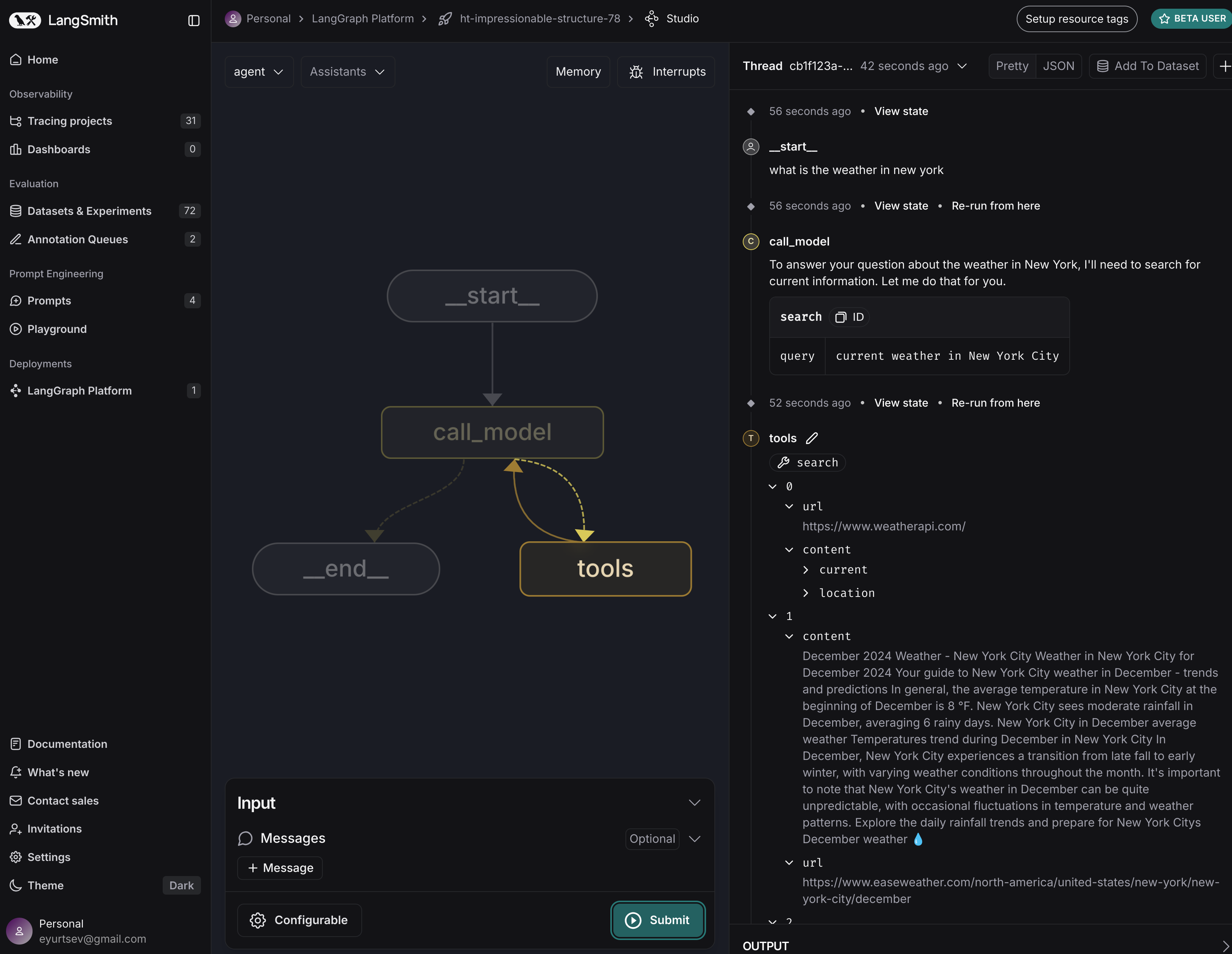View state above the __start__ step
The image size is (1232, 954).
point(901,111)
